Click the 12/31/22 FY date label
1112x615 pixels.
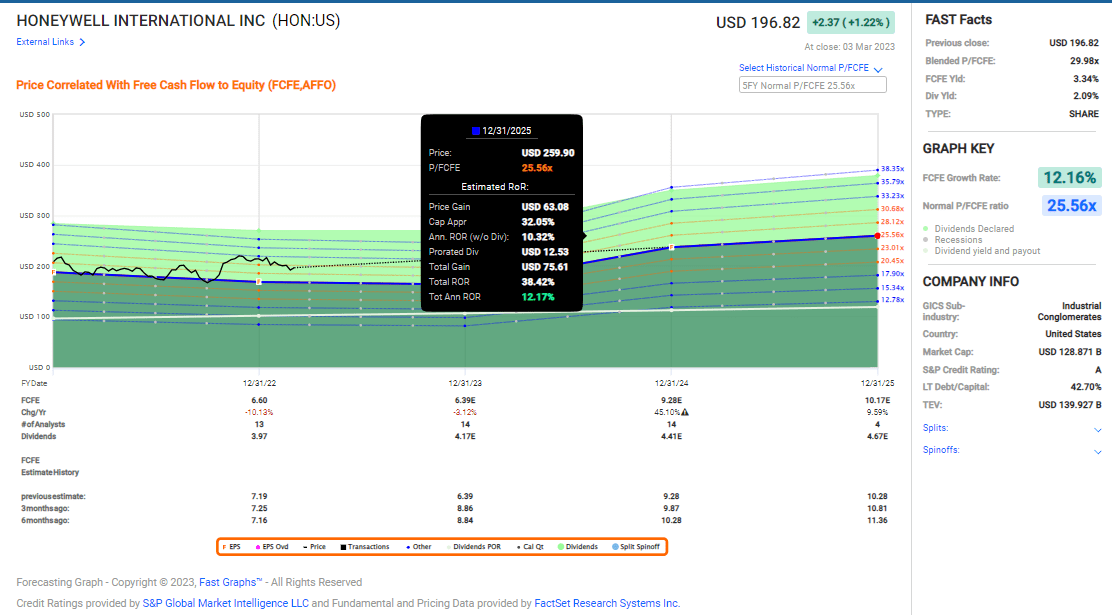[259, 383]
